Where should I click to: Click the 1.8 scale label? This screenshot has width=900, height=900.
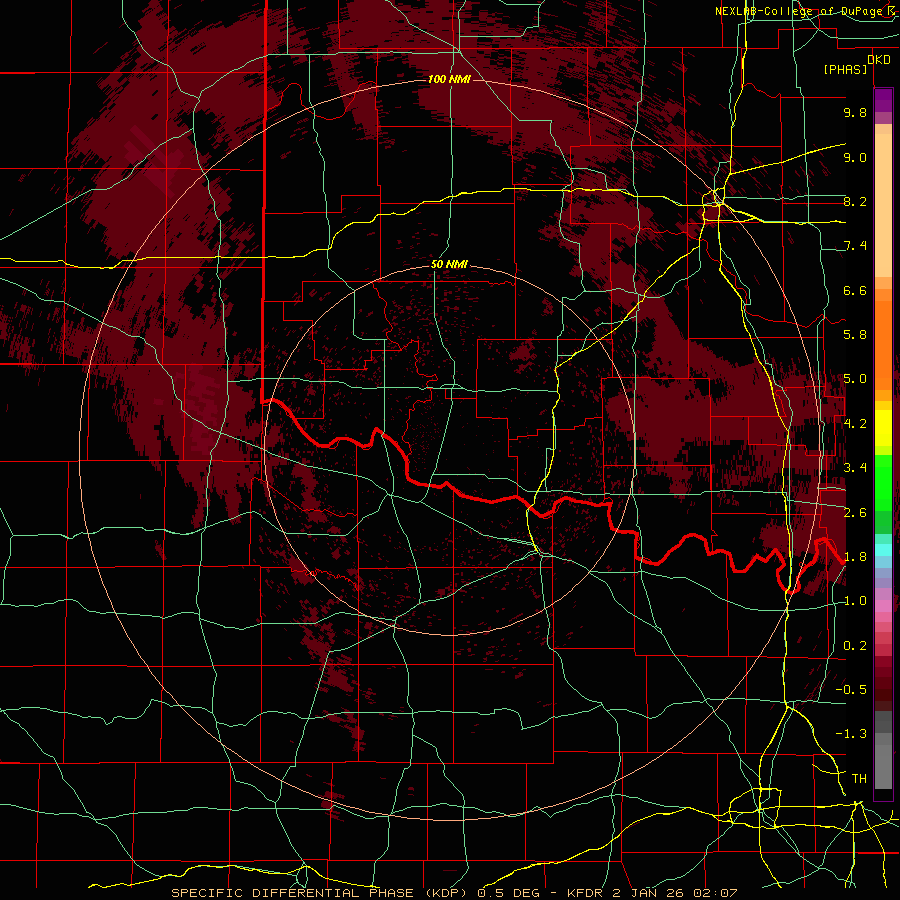pos(855,557)
